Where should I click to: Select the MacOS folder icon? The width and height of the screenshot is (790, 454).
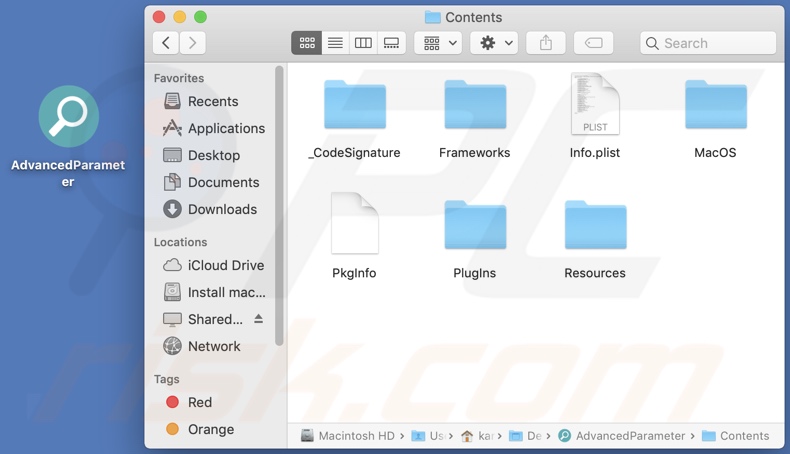[715, 104]
